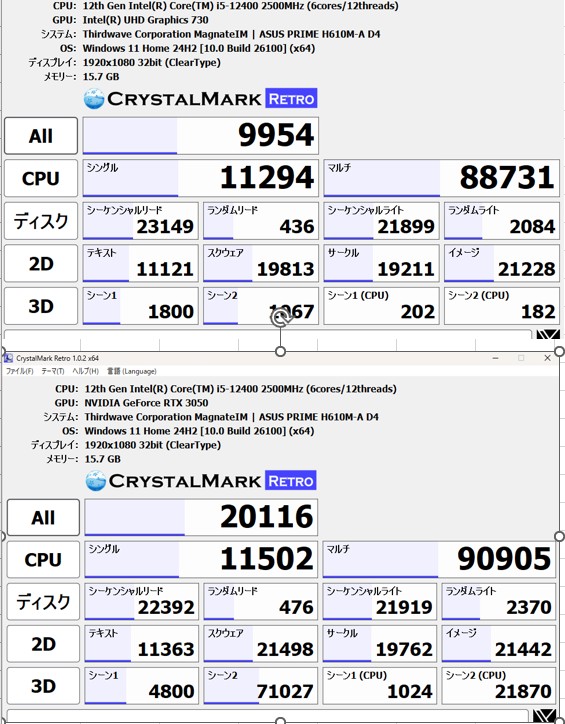Image resolution: width=565 pixels, height=724 pixels.
Task: Run the 3D benchmark in the UHD Graphics 730 window
Action: [41, 306]
